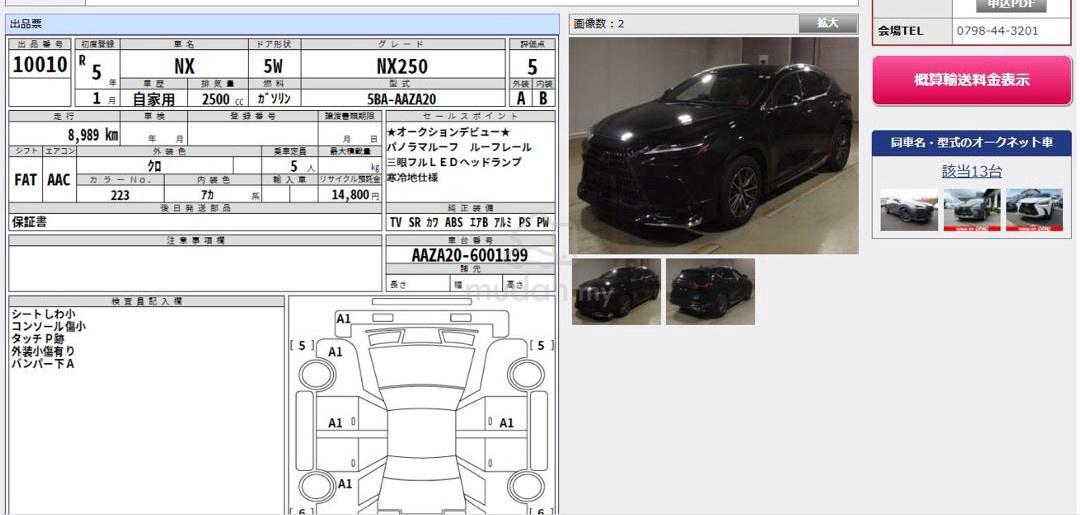Image resolution: width=1080 pixels, height=515 pixels.
Task: Open third similar car thumbnail in オークネット車 panel
Action: pyautogui.click(x=1035, y=210)
